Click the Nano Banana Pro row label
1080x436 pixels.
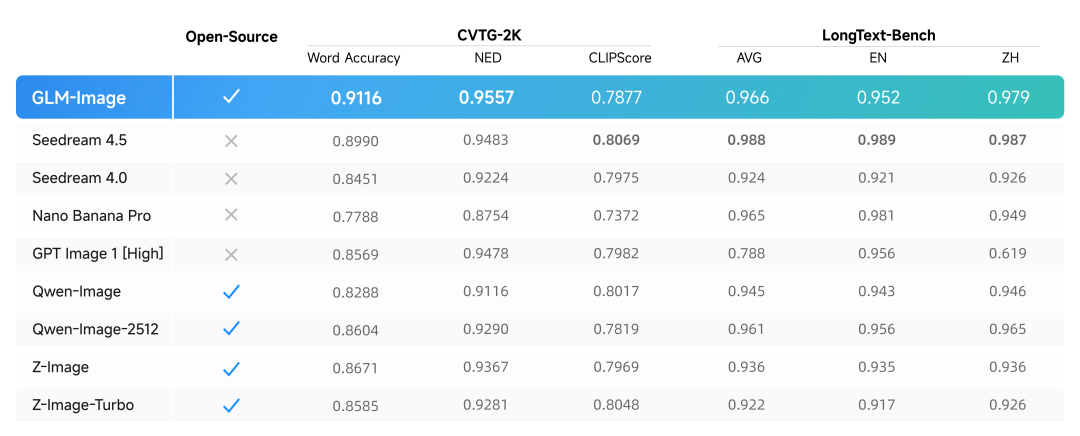pyautogui.click(x=91, y=215)
